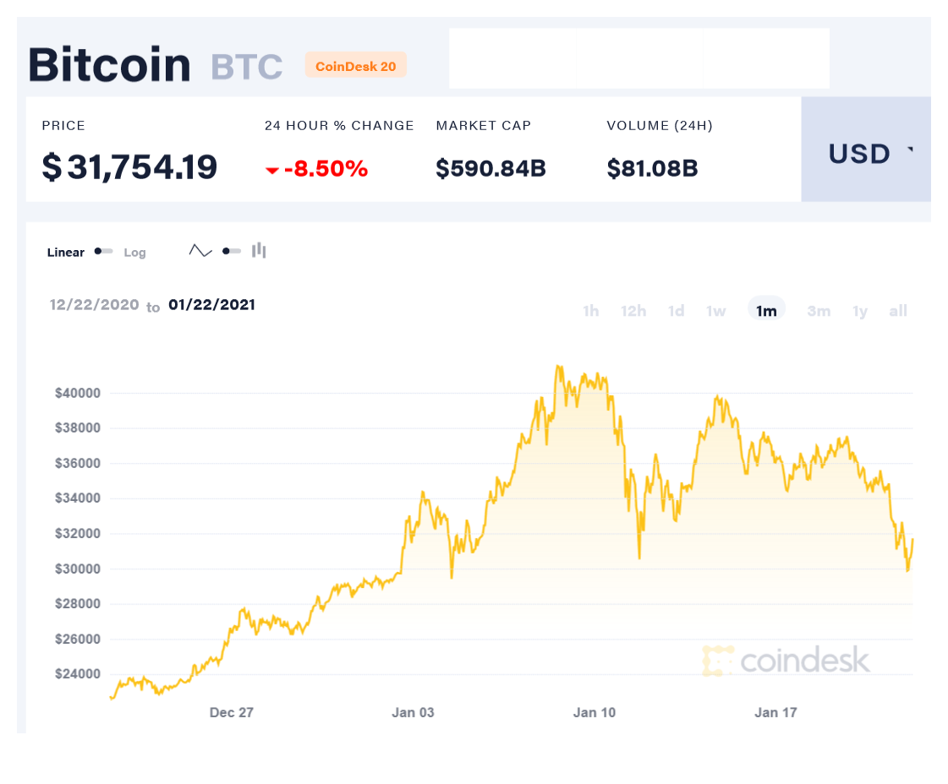Select the 1h time range
This screenshot has width=948, height=784.
coord(591,311)
